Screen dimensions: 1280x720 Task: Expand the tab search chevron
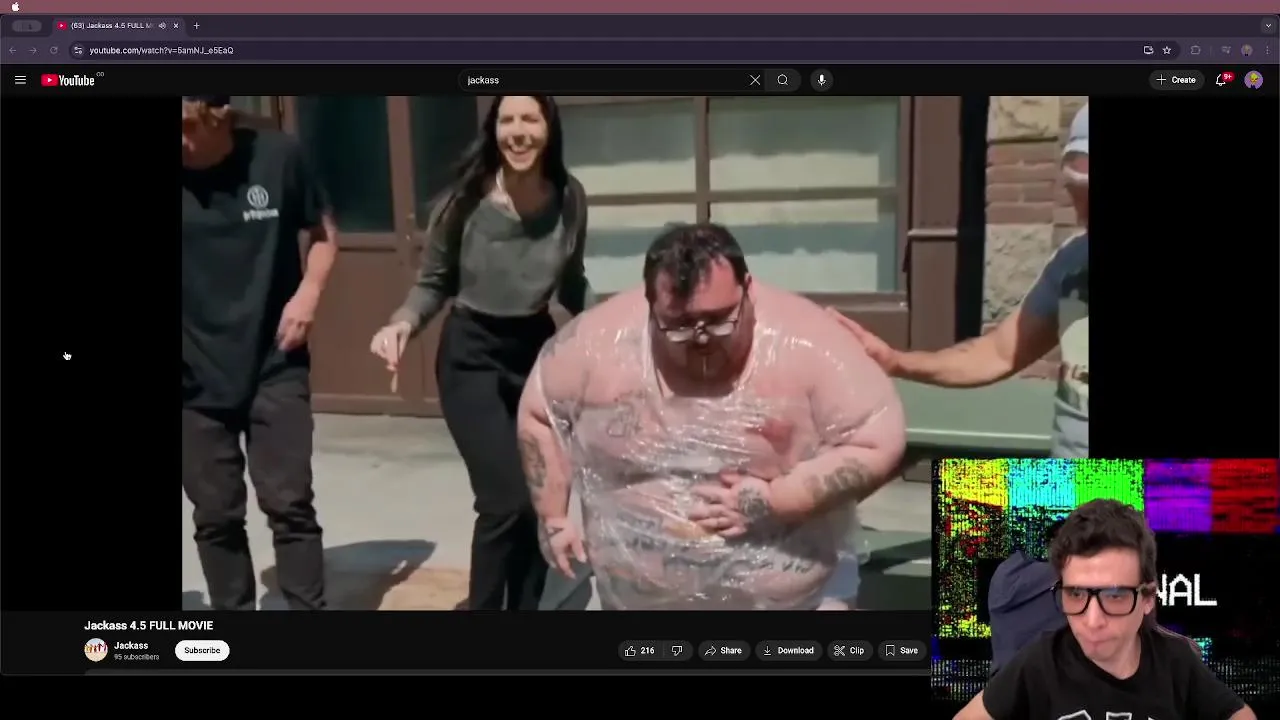pyautogui.click(x=1268, y=25)
